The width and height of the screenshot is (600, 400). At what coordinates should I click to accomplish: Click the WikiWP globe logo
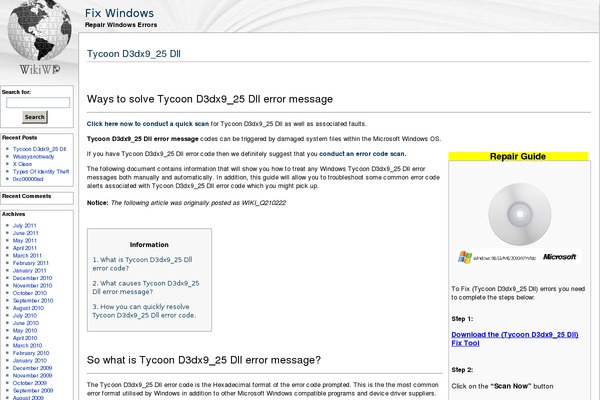[x=39, y=38]
